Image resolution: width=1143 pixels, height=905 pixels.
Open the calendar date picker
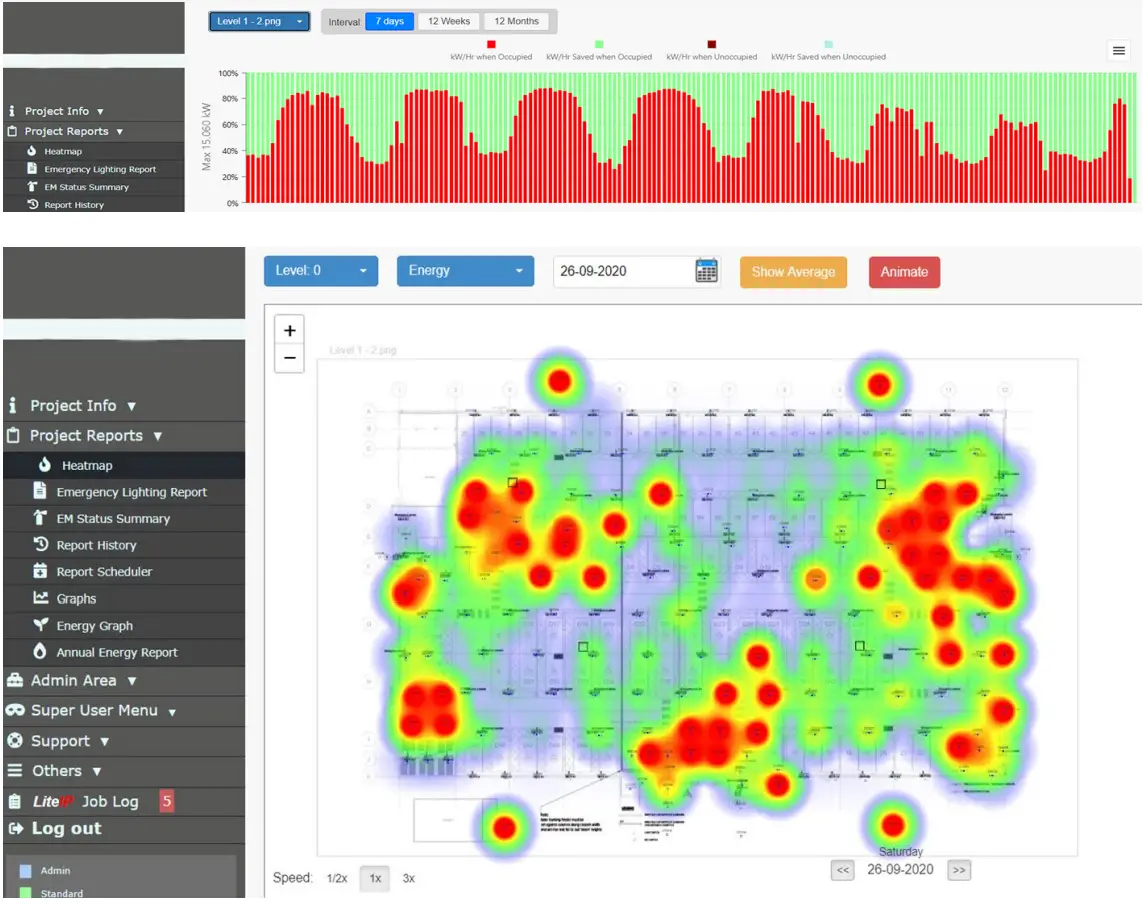click(704, 271)
